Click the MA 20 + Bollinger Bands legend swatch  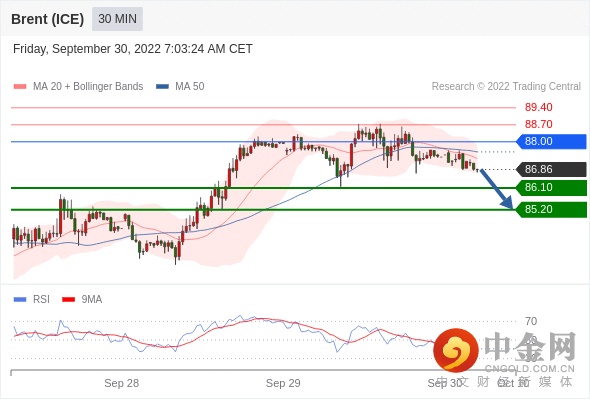20,87
